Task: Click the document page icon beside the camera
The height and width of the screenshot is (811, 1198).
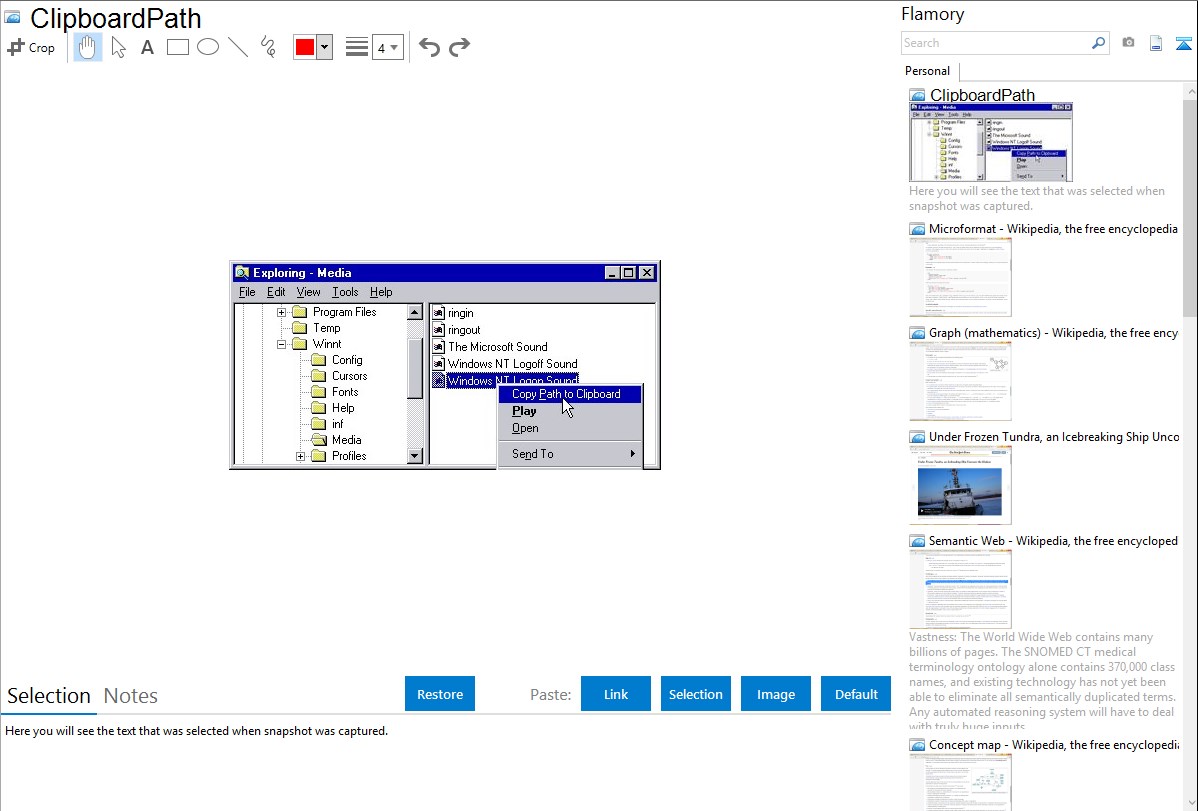Action: click(1156, 44)
